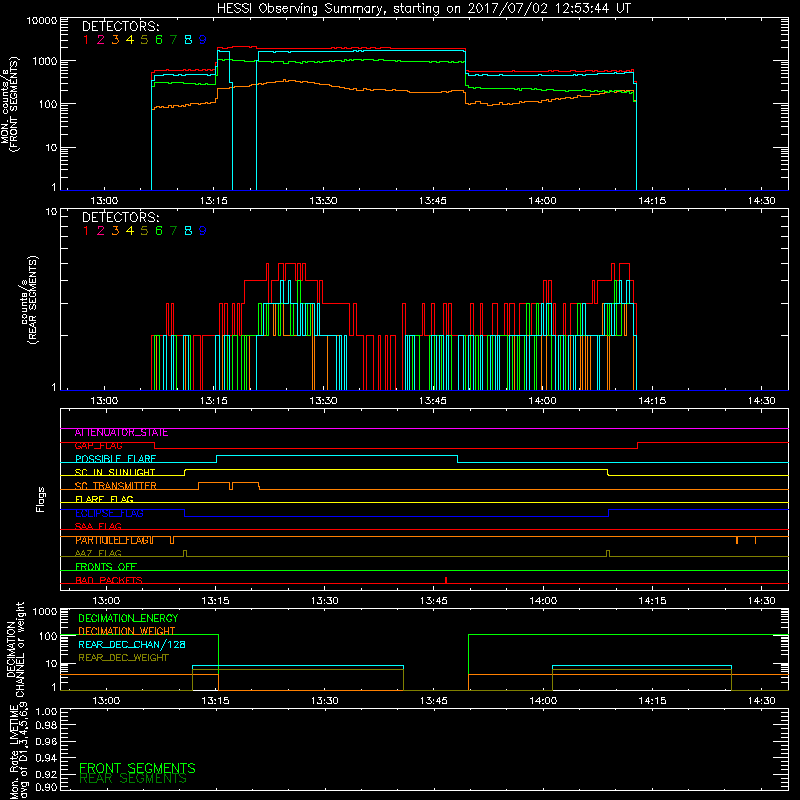Select olive detector 5 in rear segments legend
The width and height of the screenshot is (800, 800).
click(144, 231)
